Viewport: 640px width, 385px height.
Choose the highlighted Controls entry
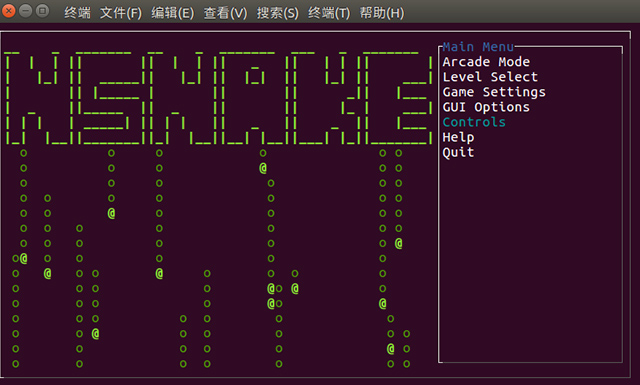tap(474, 122)
